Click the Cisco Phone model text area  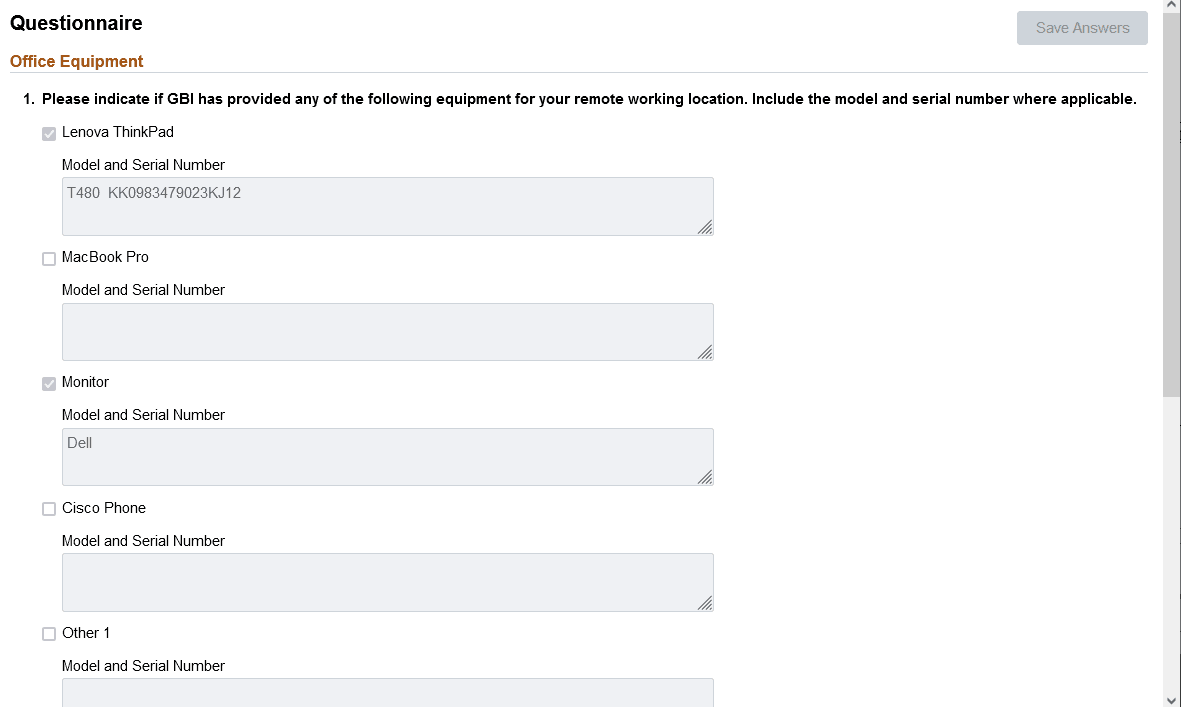point(388,582)
